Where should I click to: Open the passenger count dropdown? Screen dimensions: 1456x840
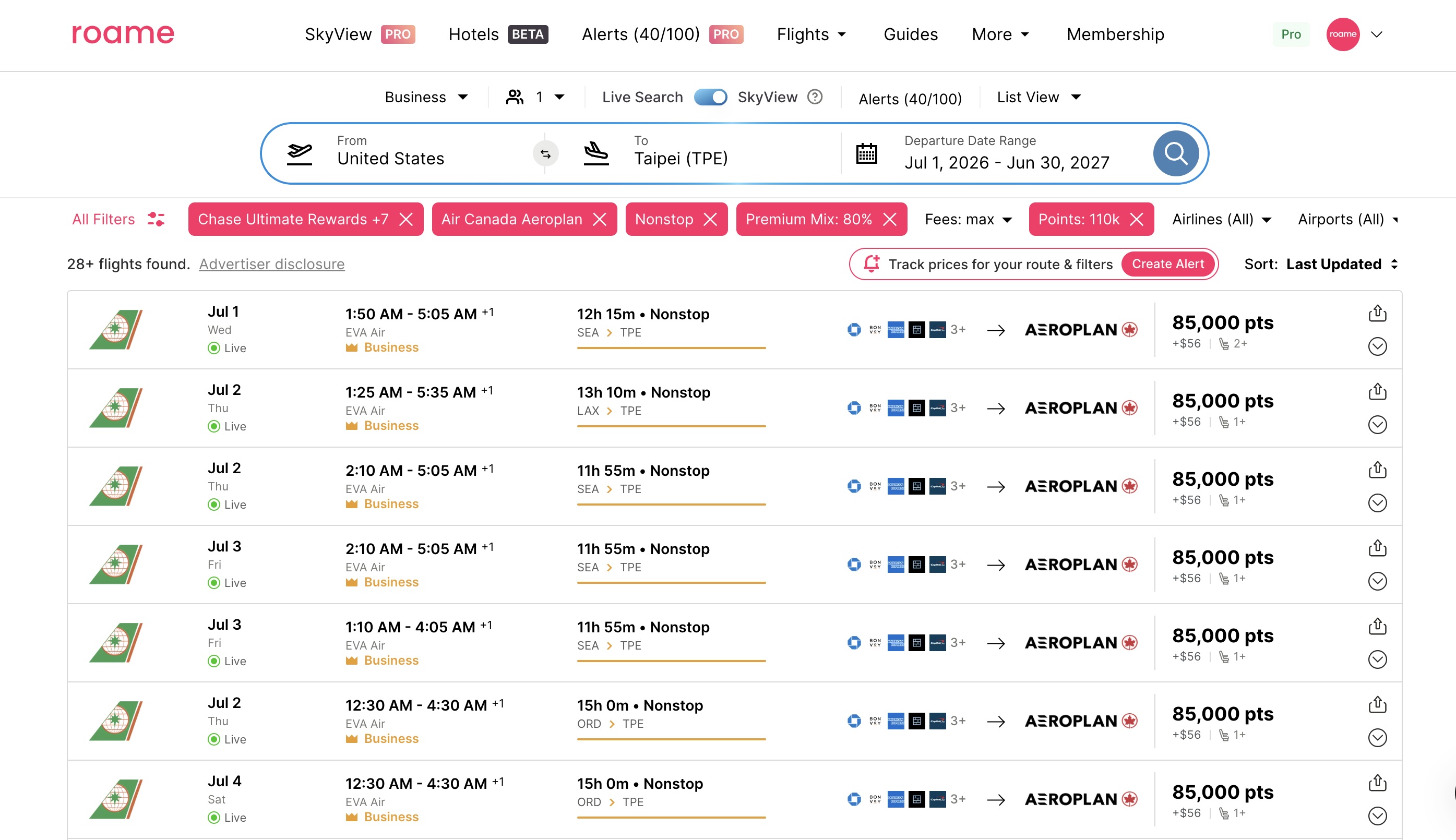535,97
